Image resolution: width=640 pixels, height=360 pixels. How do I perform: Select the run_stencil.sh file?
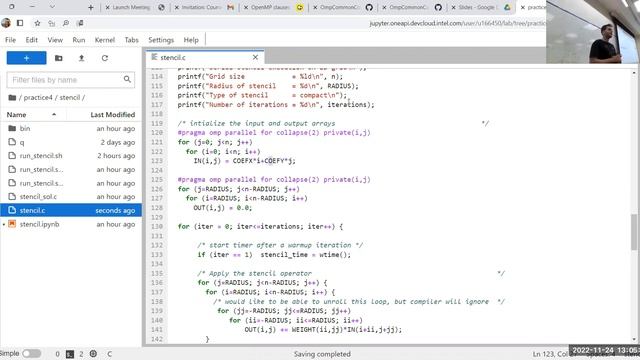pyautogui.click(x=71, y=156)
